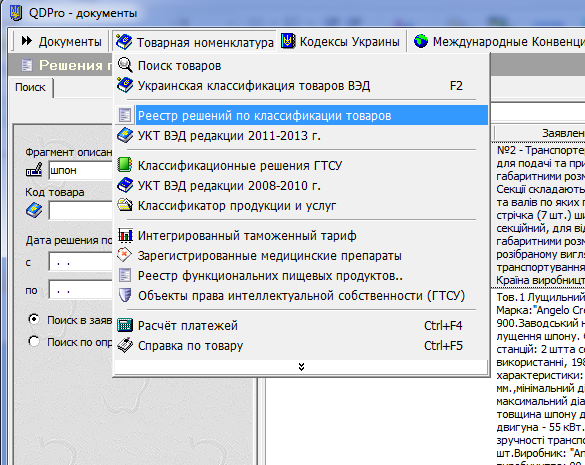Click the book icon beside Украинская классификация

[125, 85]
